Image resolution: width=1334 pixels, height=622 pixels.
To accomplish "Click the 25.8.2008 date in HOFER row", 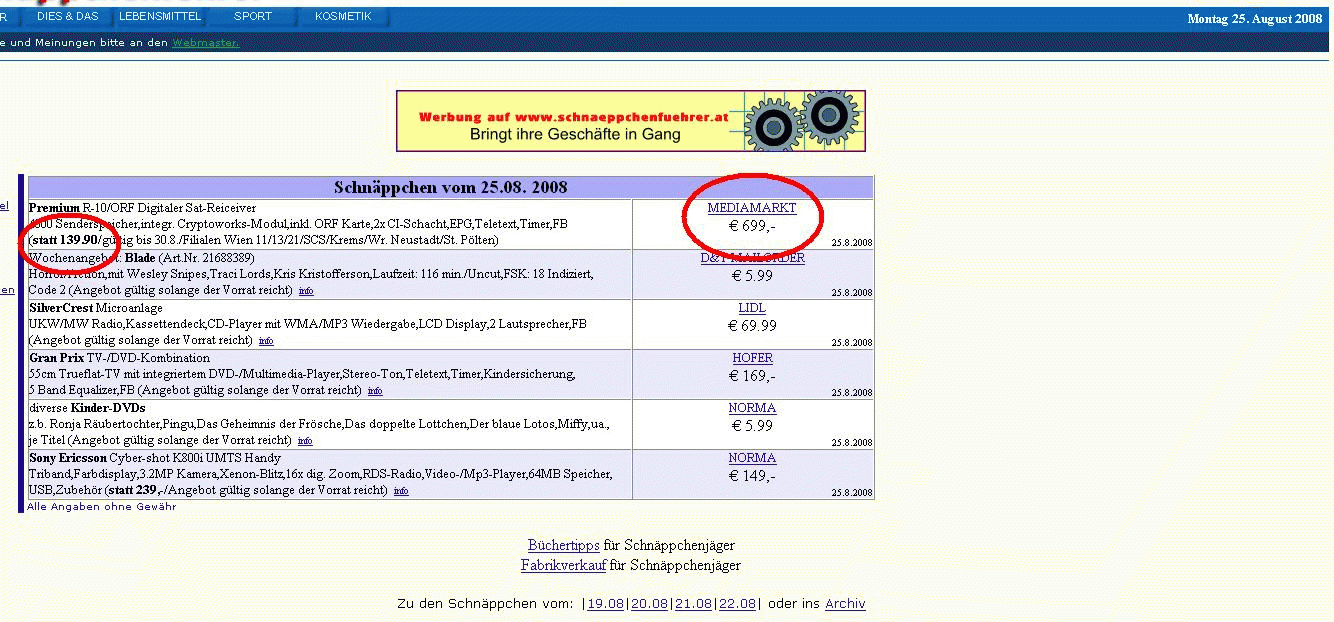I will (x=852, y=393).
